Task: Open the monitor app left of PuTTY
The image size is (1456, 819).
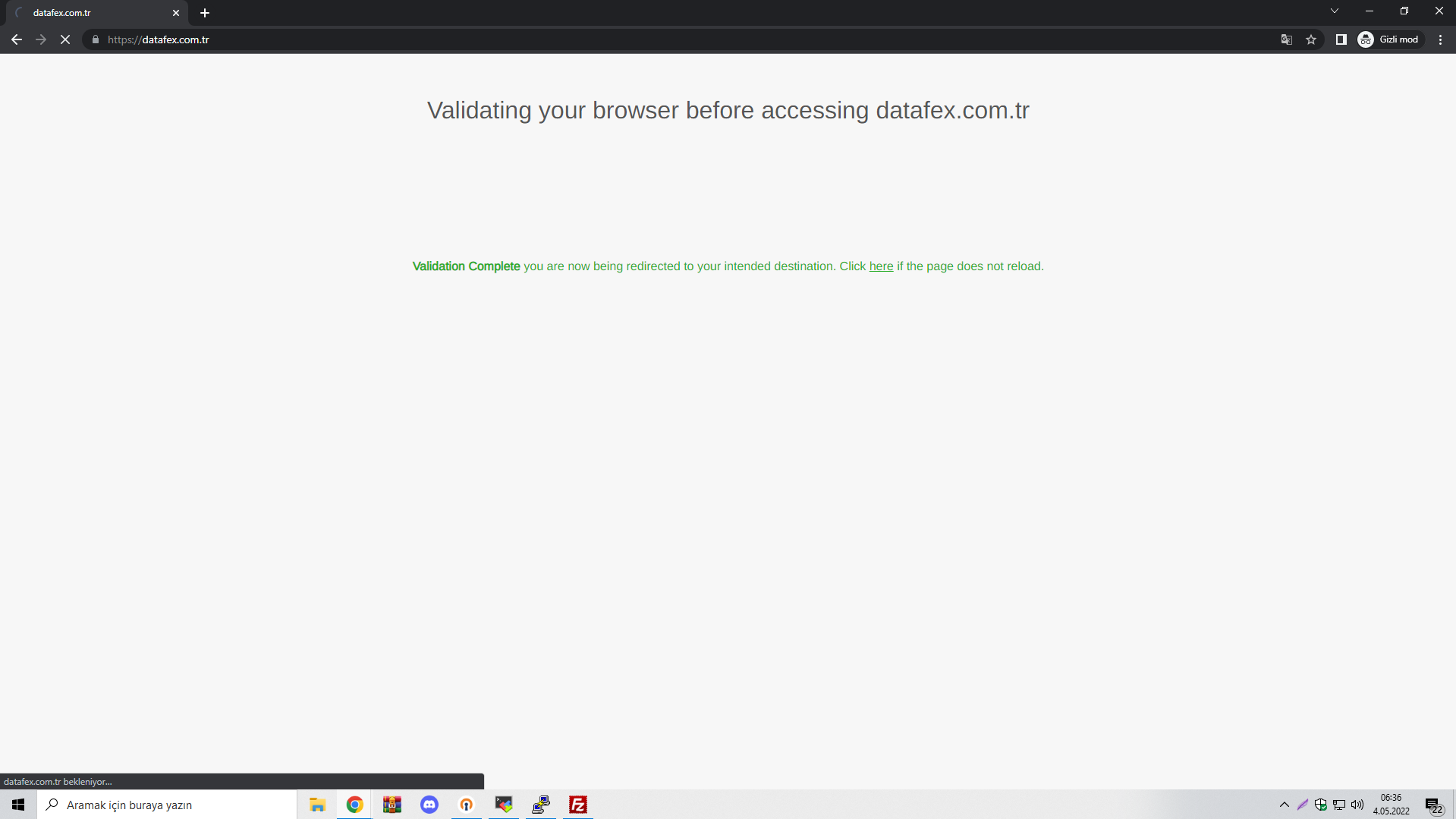Action: coord(503,805)
